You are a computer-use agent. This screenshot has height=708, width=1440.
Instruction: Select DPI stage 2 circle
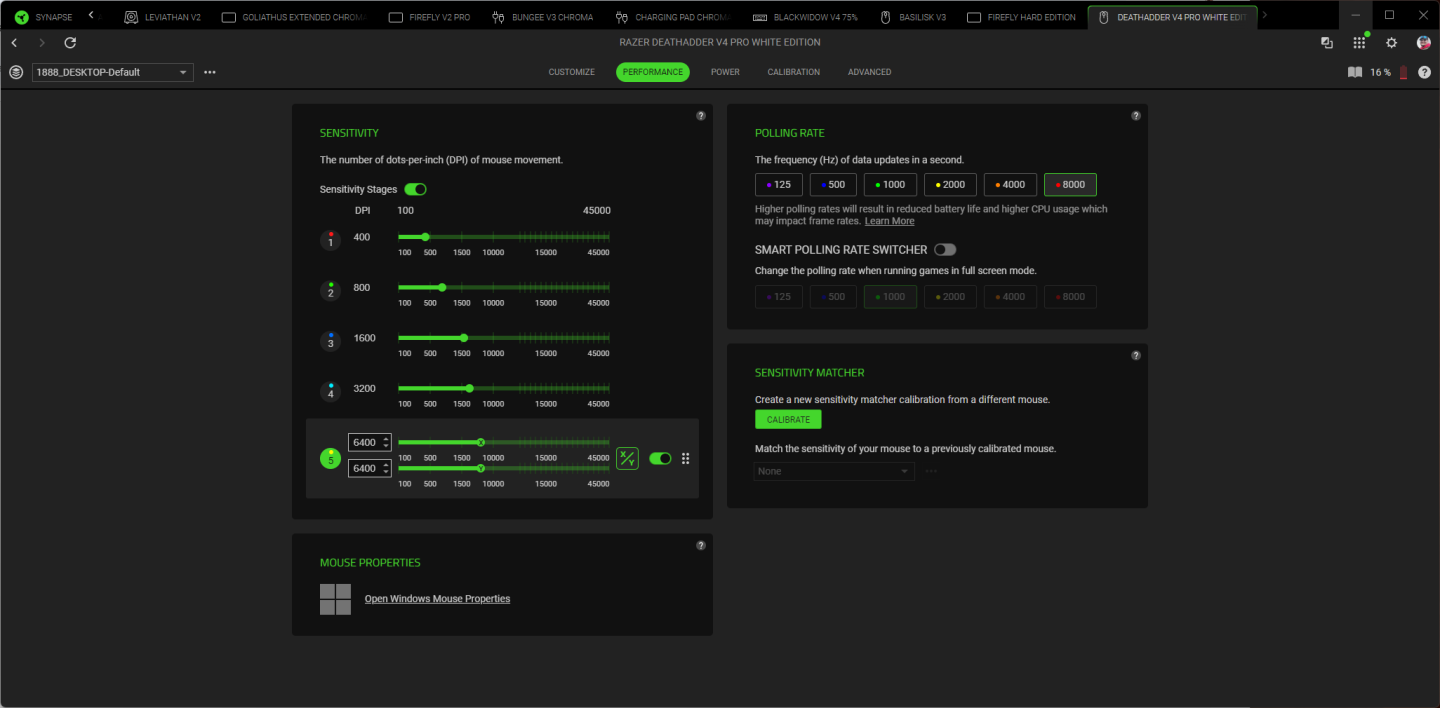[330, 291]
